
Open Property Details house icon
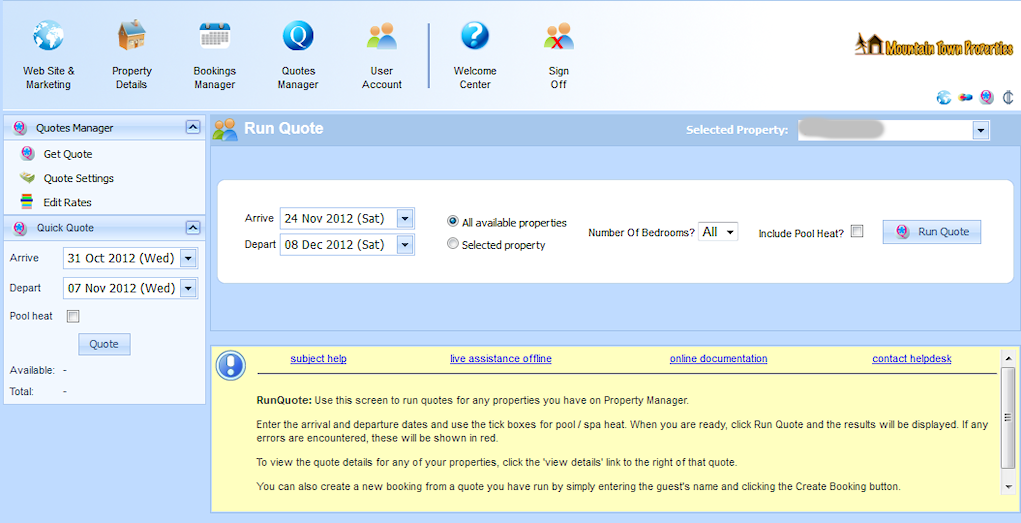click(132, 35)
